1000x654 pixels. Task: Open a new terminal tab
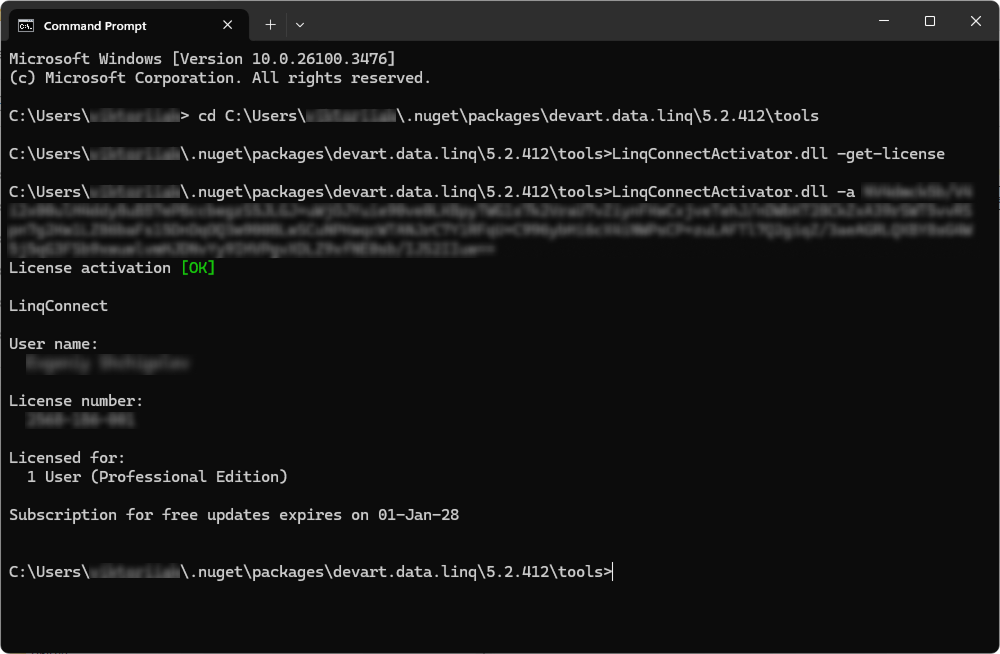tap(272, 24)
